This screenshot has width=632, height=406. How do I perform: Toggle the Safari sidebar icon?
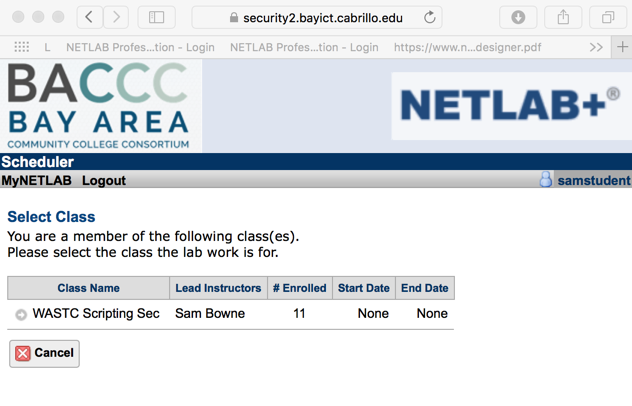click(x=157, y=17)
